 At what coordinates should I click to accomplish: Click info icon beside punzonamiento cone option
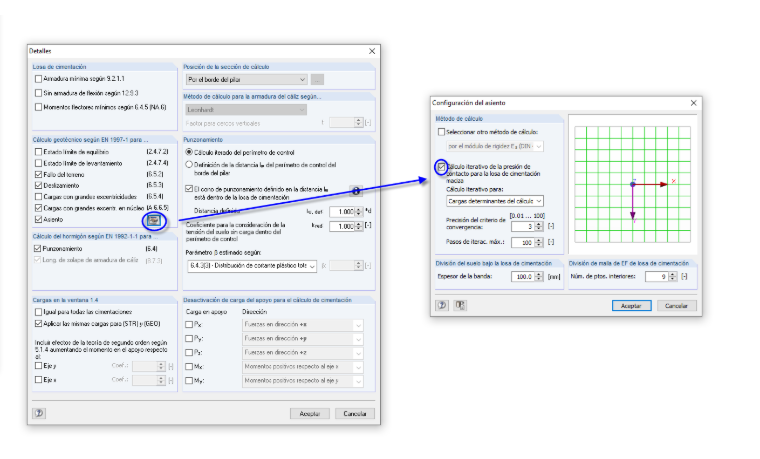click(356, 191)
